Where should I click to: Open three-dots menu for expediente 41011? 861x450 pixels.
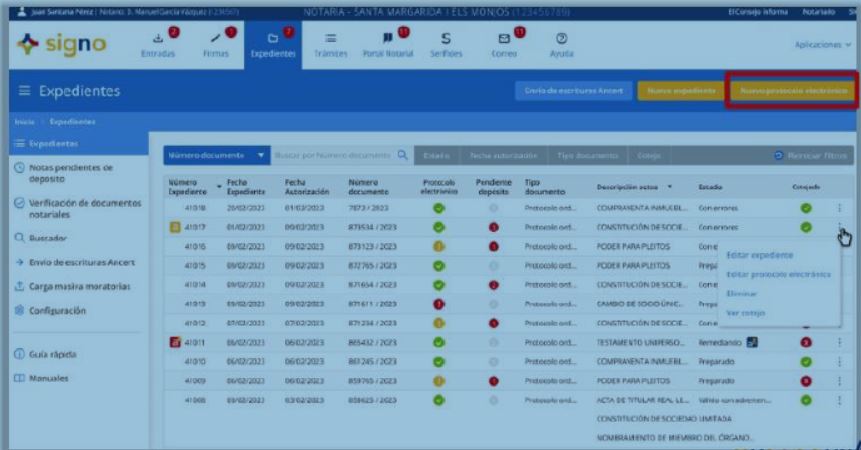click(839, 342)
